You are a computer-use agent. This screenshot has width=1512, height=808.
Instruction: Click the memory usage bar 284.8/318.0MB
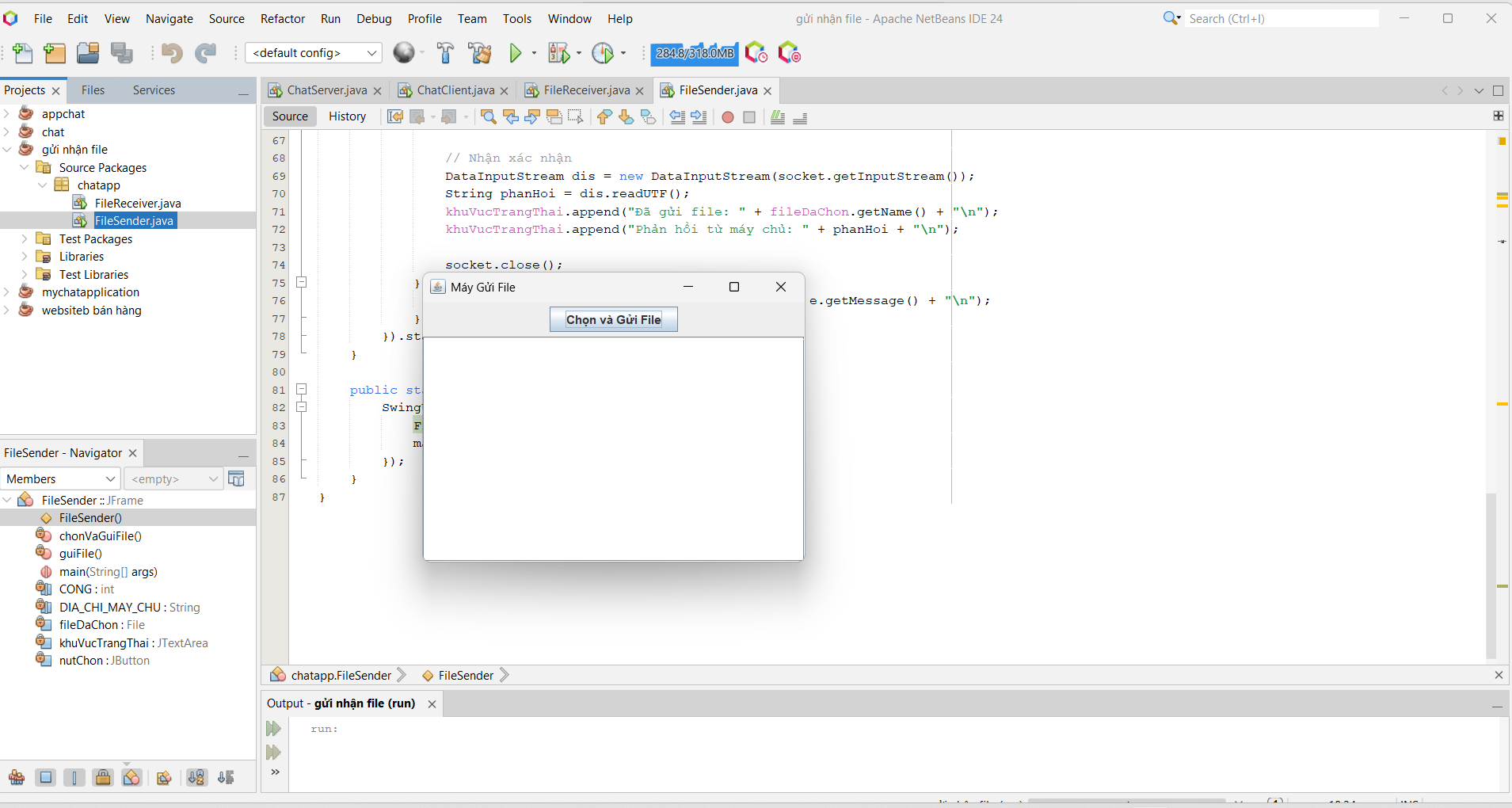(695, 53)
